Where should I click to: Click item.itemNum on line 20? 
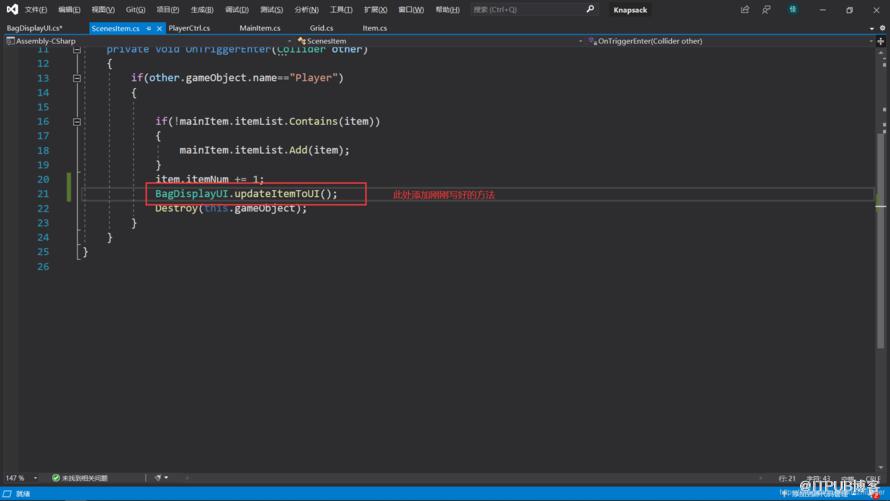[192, 179]
